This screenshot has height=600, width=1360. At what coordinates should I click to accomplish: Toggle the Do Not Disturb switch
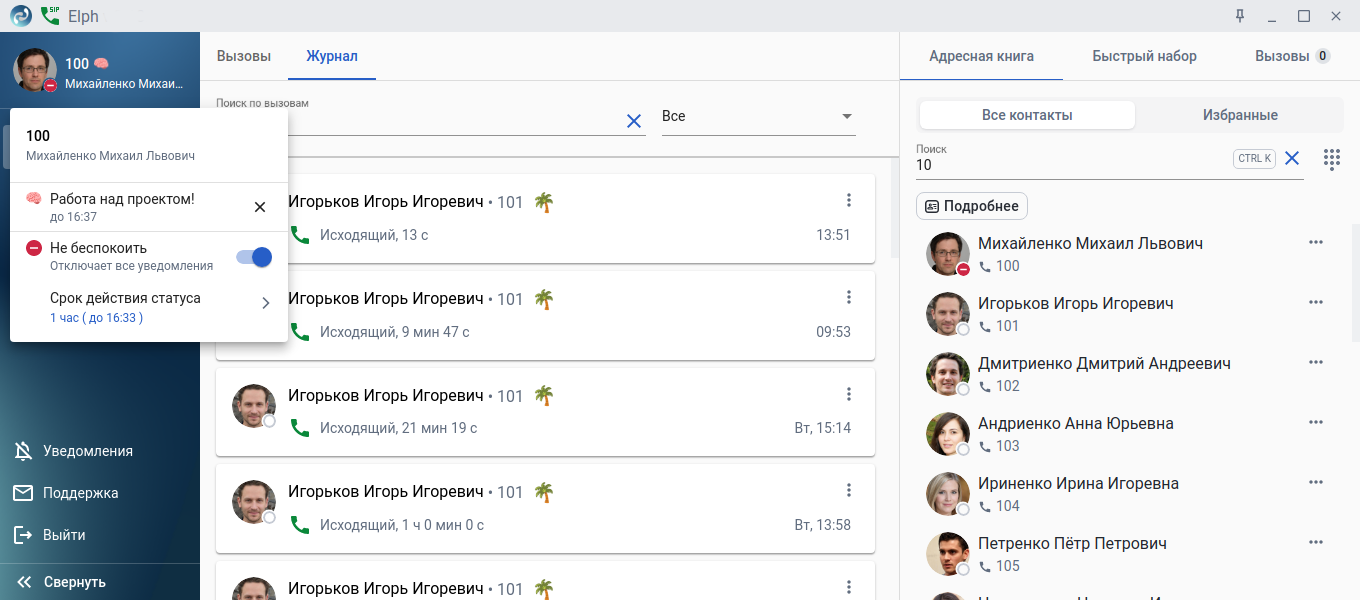point(254,257)
